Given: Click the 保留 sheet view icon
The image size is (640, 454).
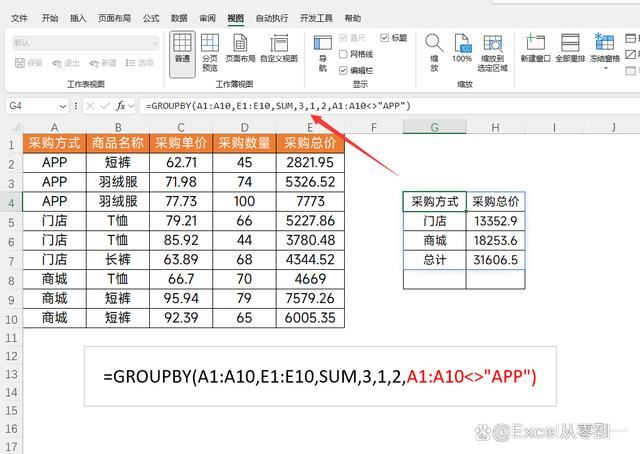Looking at the screenshot, I should tap(20, 63).
